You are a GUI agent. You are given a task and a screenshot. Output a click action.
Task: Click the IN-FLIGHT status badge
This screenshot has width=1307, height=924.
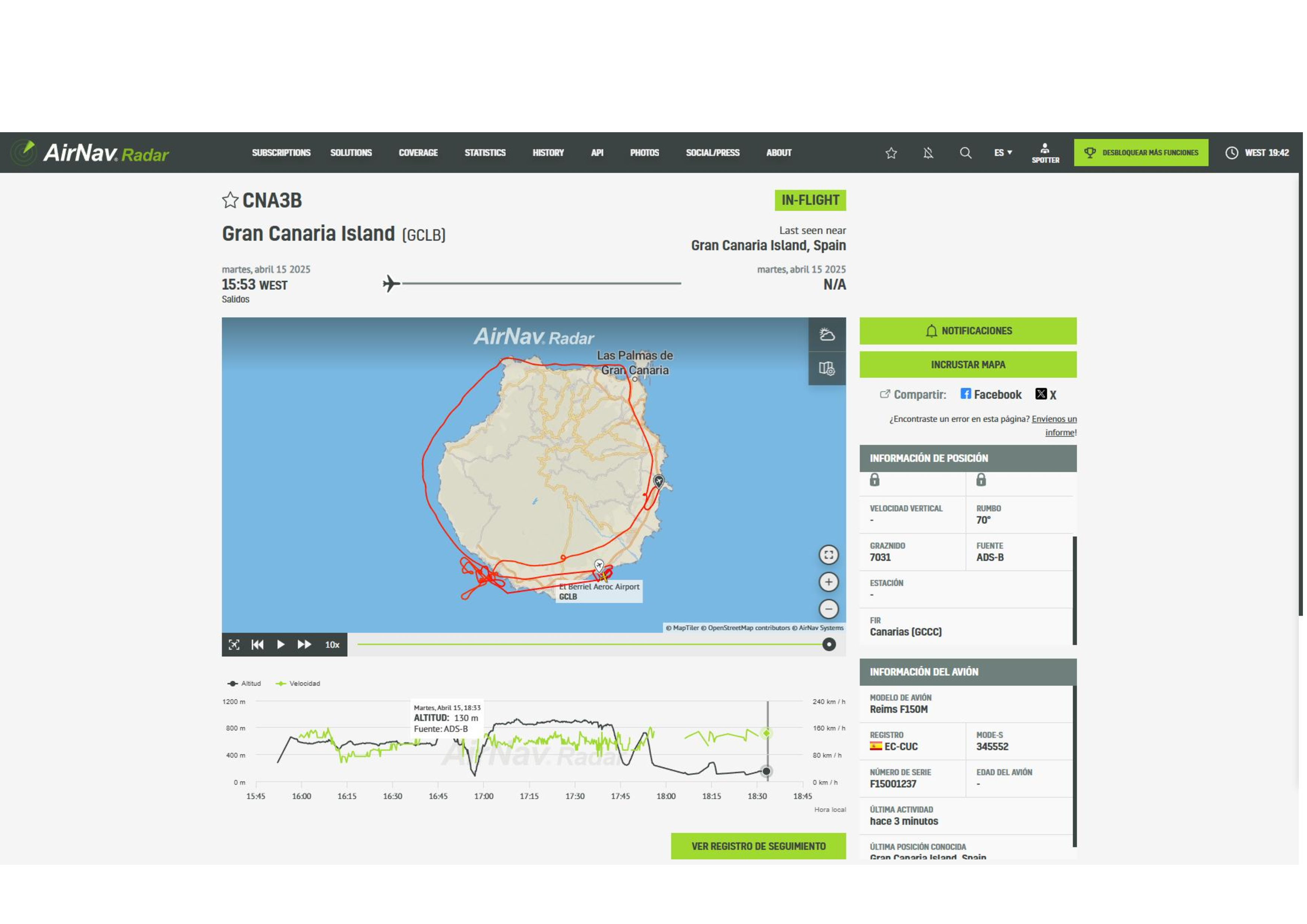(811, 200)
